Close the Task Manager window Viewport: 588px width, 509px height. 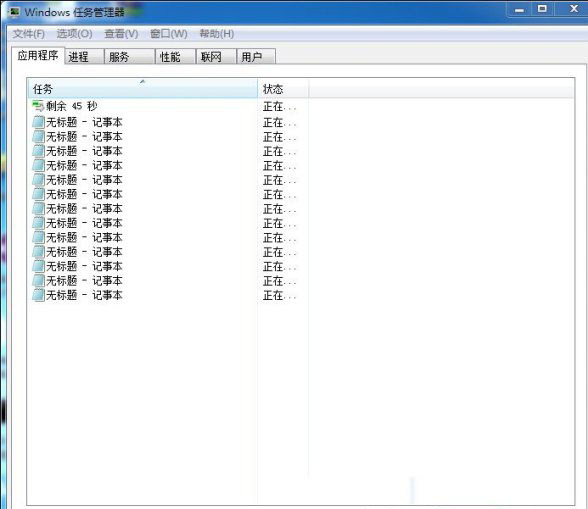tap(572, 9)
